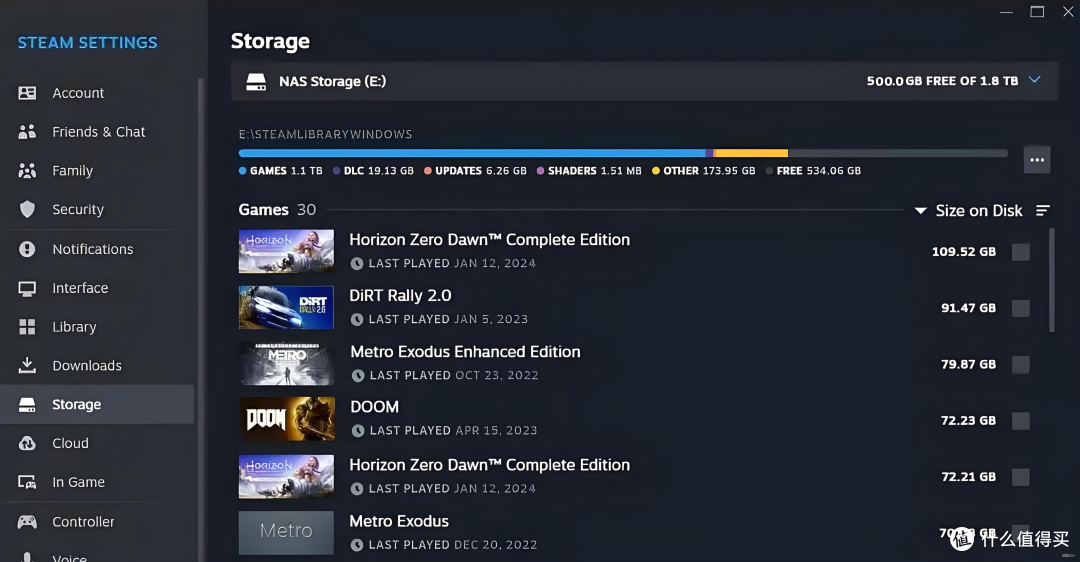
Task: Open In Game settings
Action: [x=97, y=482]
